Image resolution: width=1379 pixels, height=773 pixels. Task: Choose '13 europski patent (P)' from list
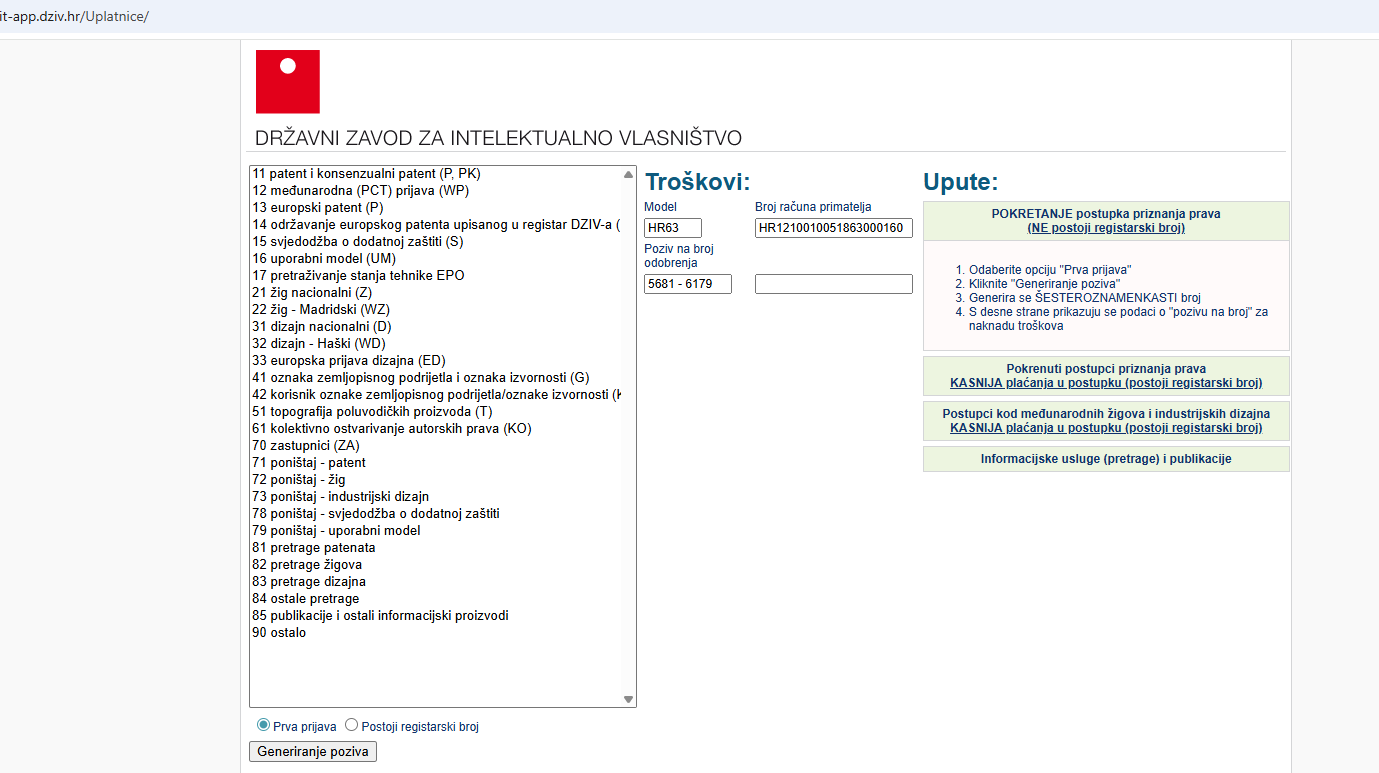318,208
